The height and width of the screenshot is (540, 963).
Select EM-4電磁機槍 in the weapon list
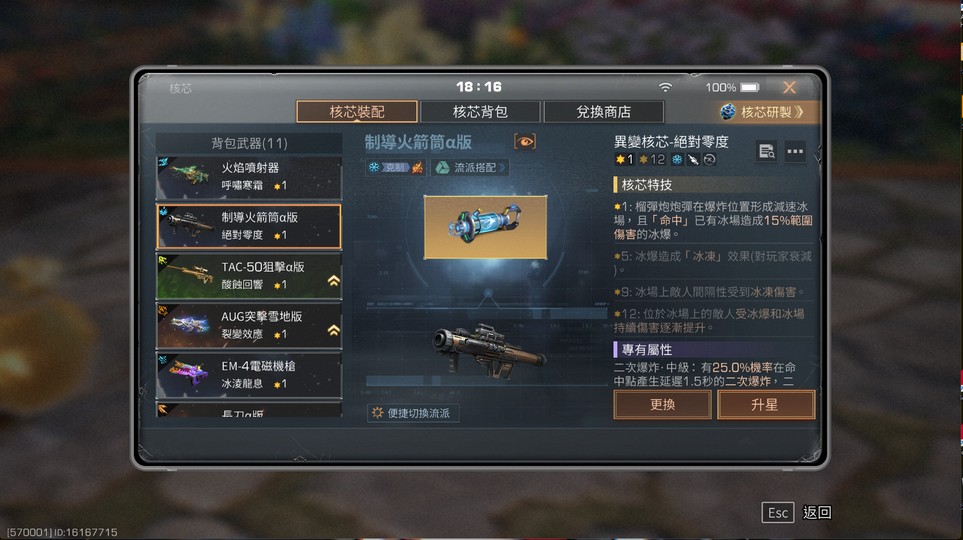tap(249, 375)
